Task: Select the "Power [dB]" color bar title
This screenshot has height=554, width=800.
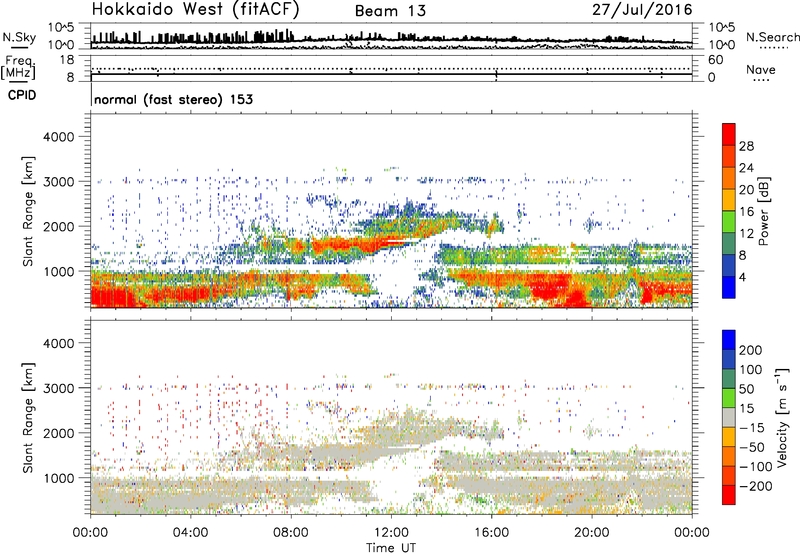Action: tap(763, 211)
